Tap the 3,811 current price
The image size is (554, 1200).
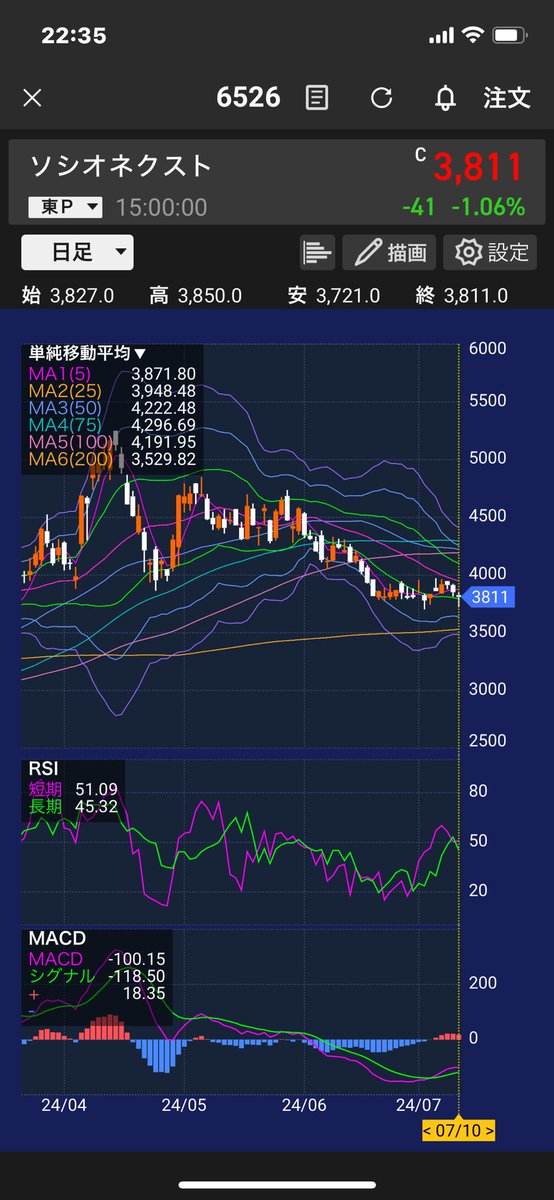pos(478,168)
